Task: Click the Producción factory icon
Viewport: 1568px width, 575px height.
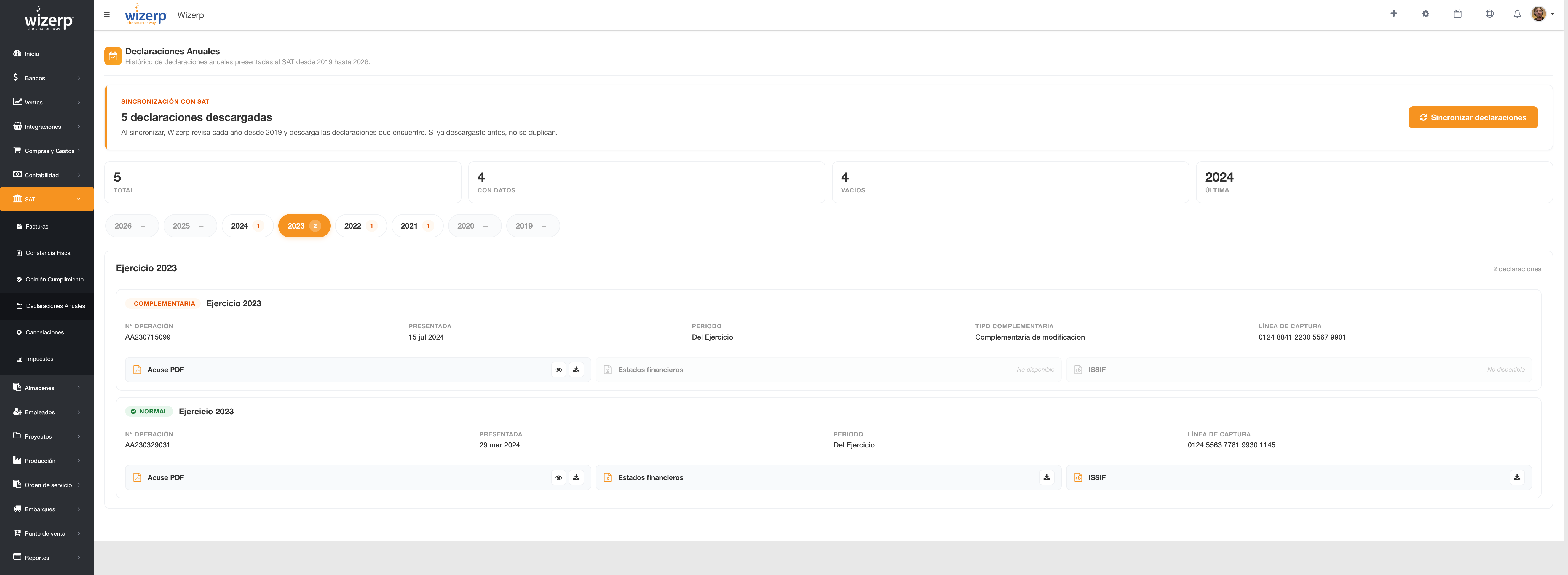Action: pyautogui.click(x=17, y=460)
